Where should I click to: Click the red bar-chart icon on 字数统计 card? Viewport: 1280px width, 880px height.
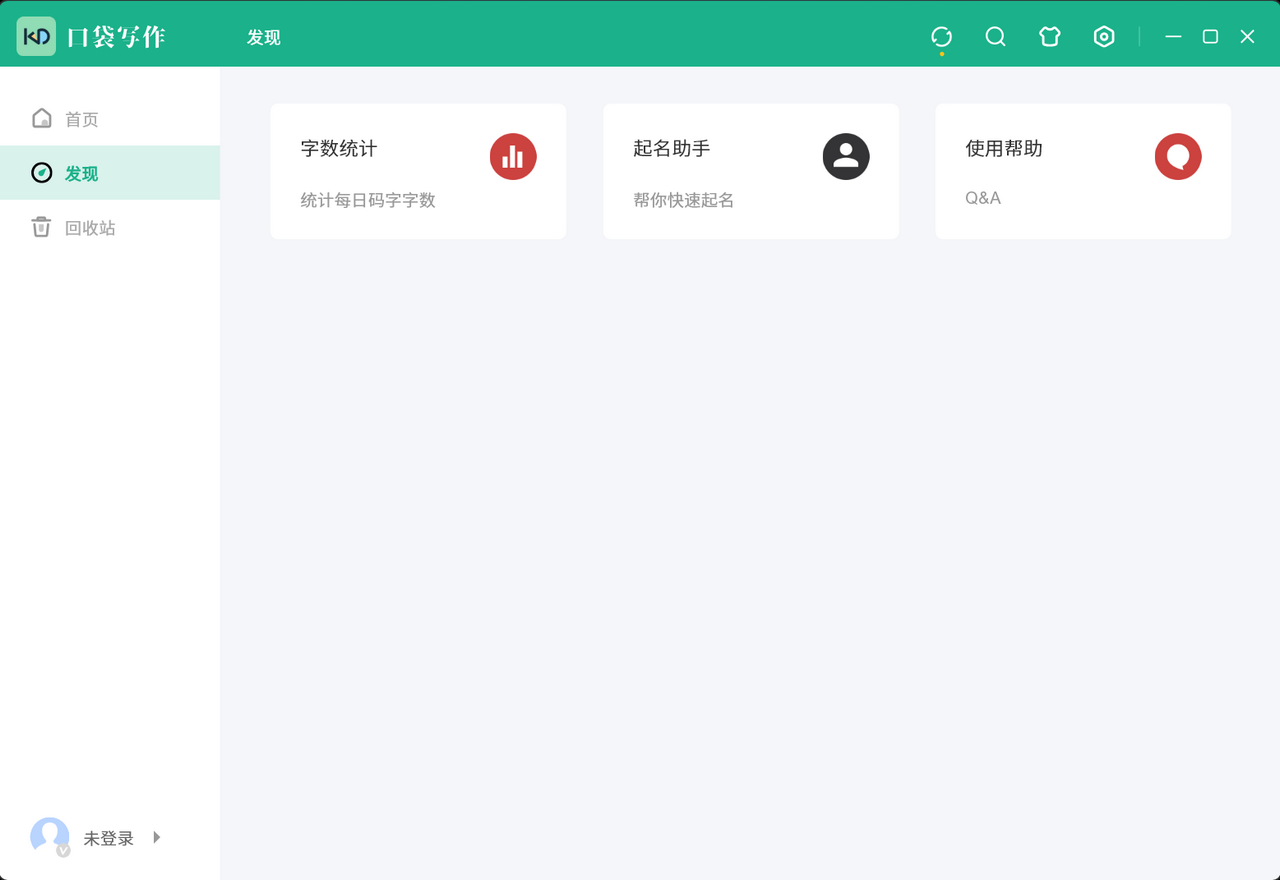click(x=513, y=157)
